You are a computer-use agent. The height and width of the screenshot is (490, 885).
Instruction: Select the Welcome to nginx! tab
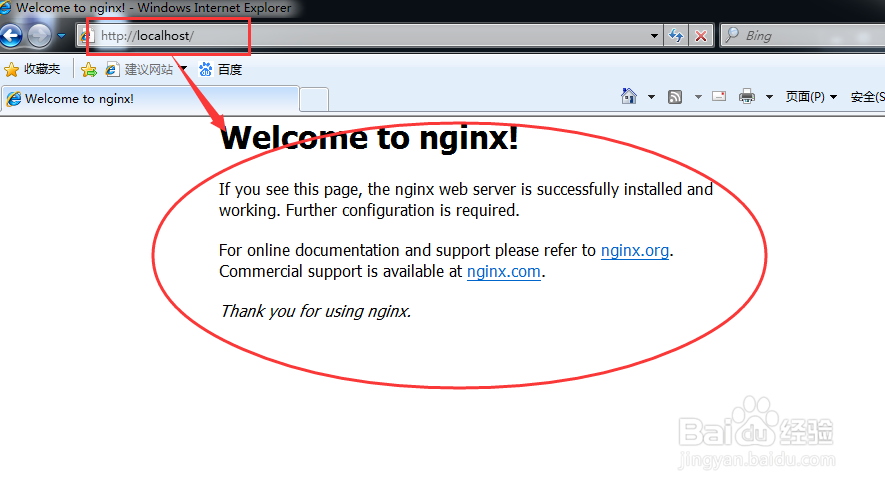click(x=150, y=99)
